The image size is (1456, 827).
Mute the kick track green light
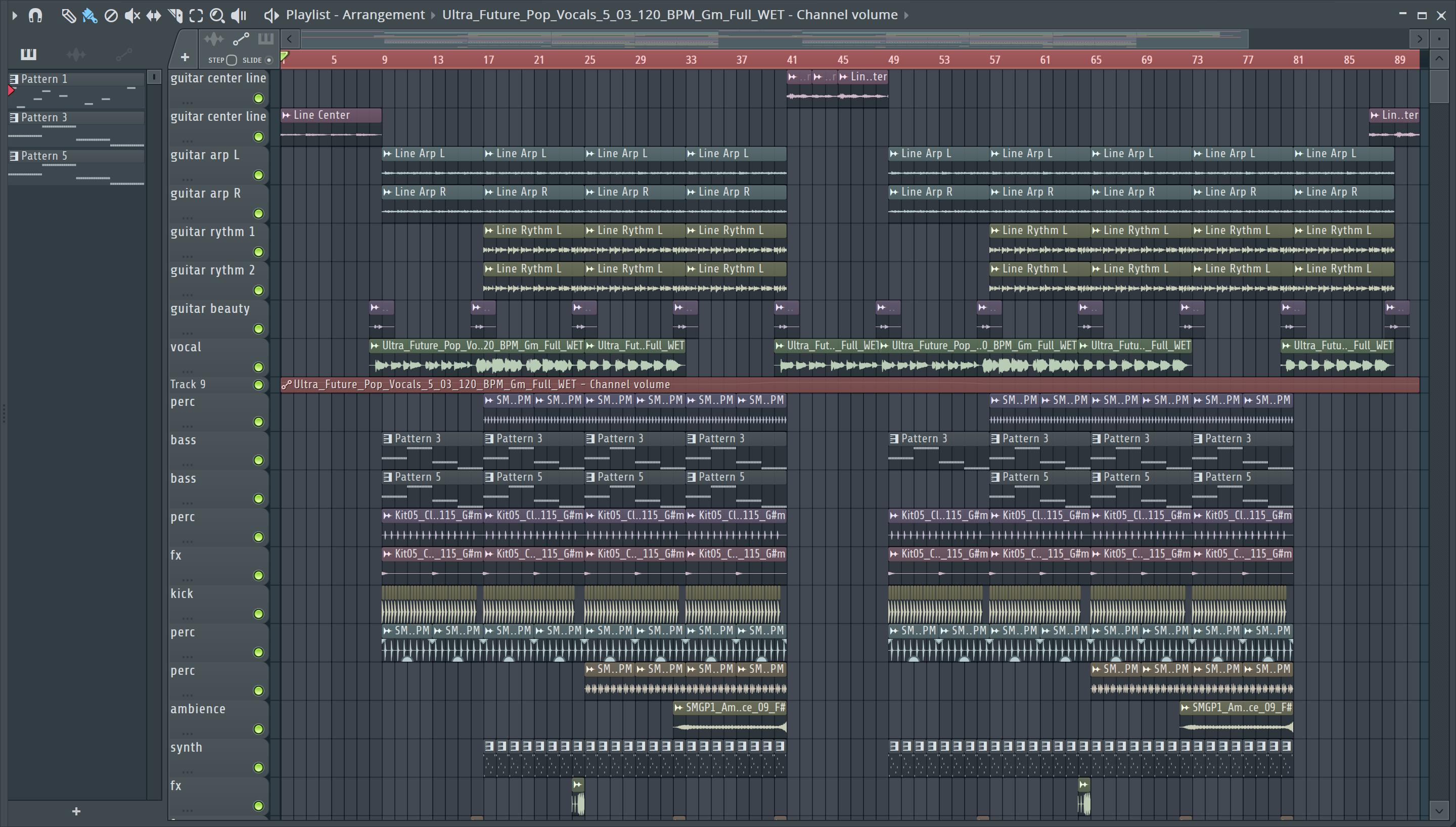(x=258, y=614)
